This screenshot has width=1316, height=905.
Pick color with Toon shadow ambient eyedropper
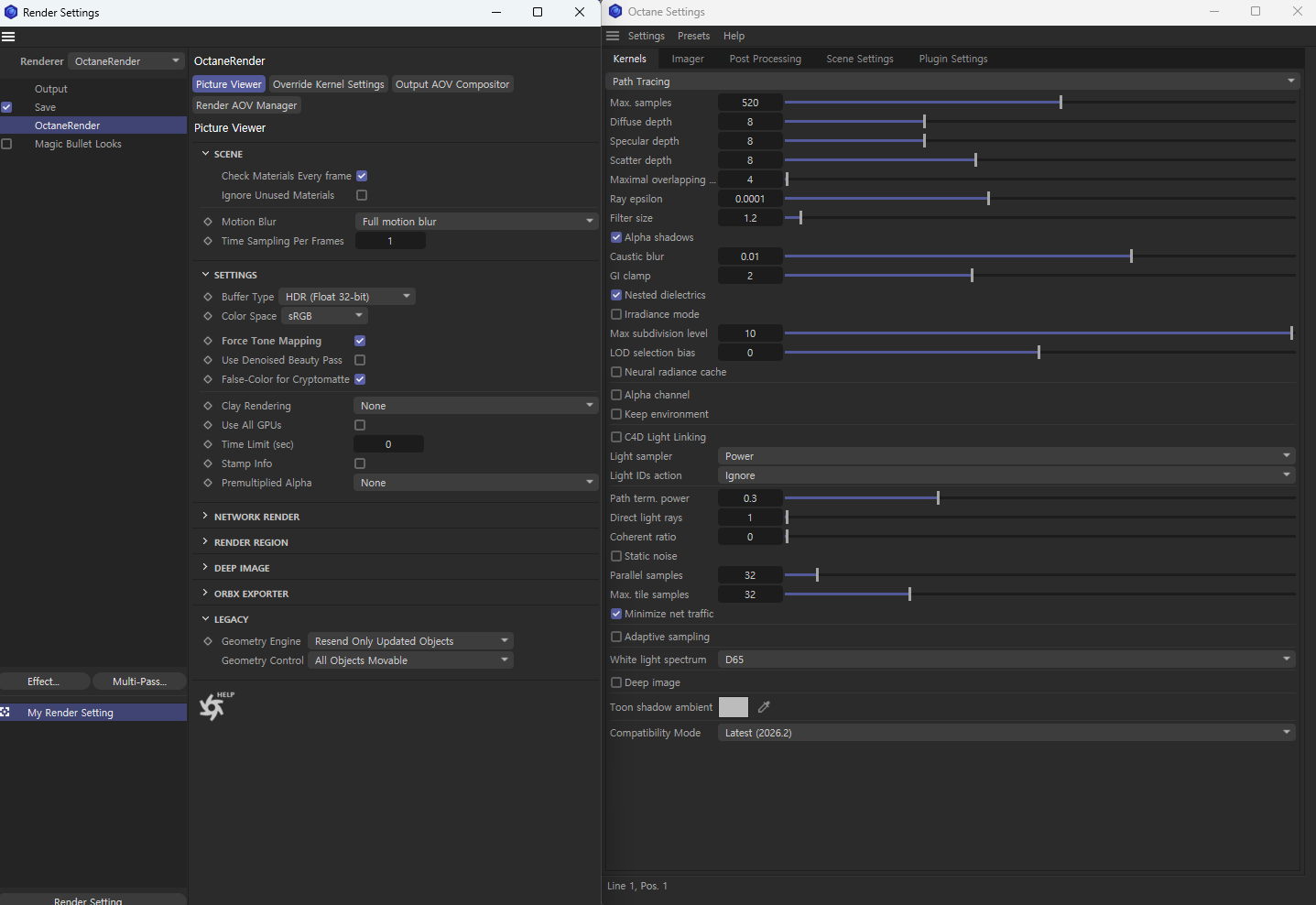(764, 707)
